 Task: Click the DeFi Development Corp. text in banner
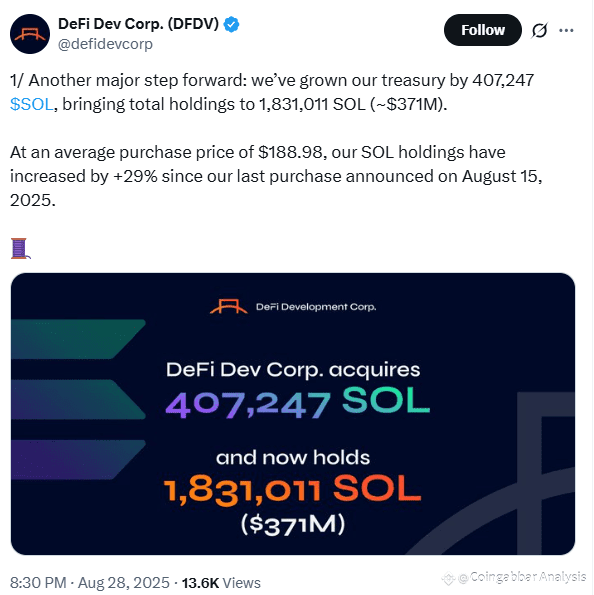click(316, 307)
